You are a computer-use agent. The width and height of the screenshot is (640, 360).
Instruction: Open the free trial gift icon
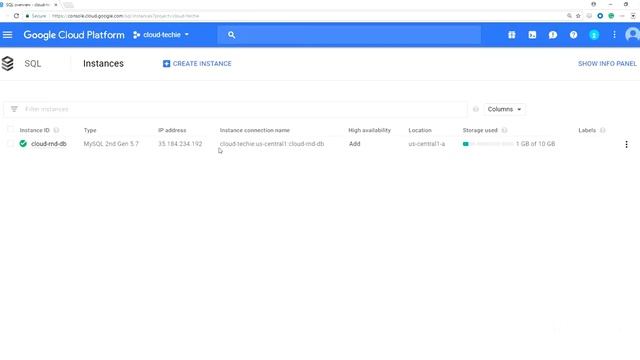pos(511,35)
